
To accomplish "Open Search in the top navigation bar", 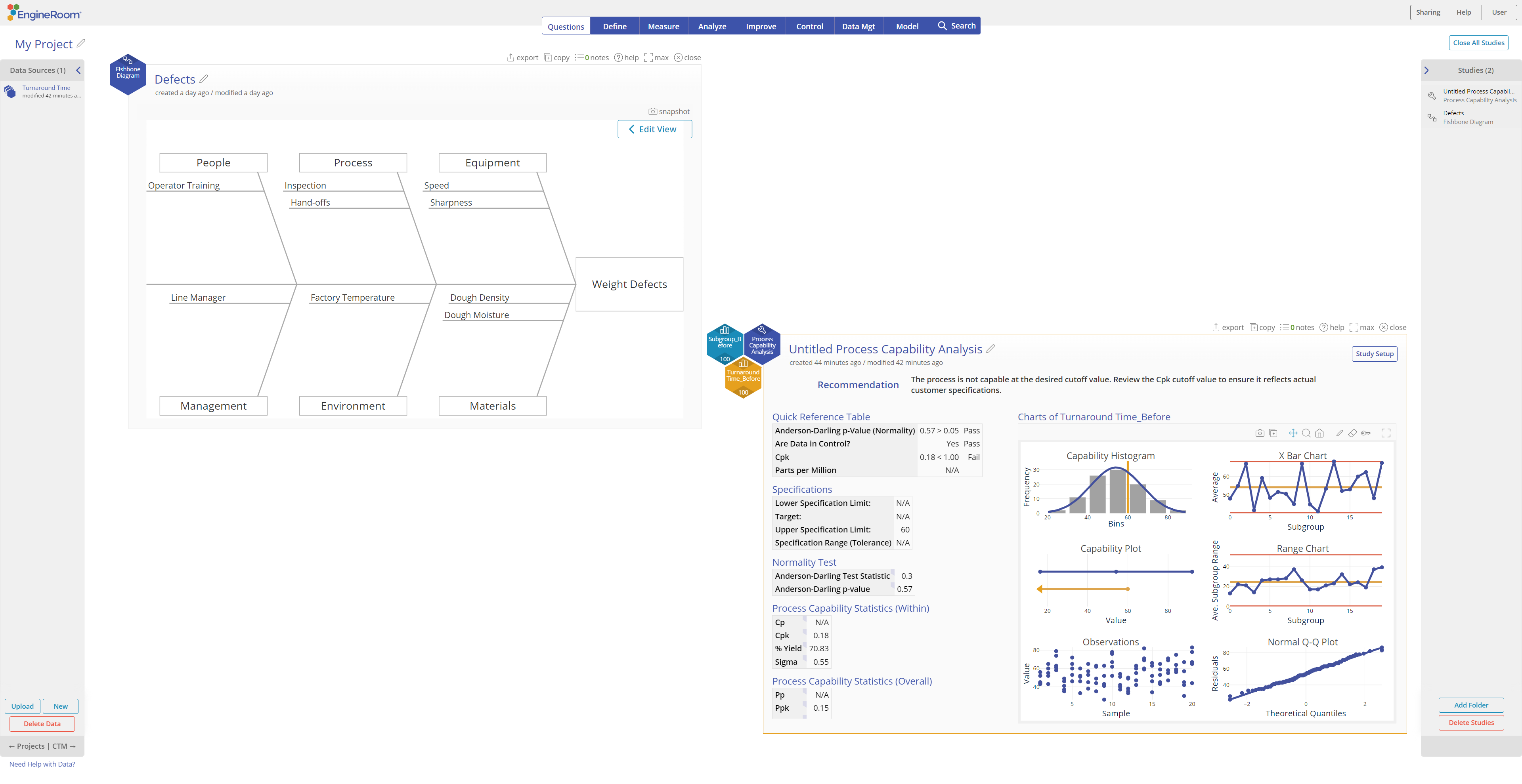I will (956, 26).
